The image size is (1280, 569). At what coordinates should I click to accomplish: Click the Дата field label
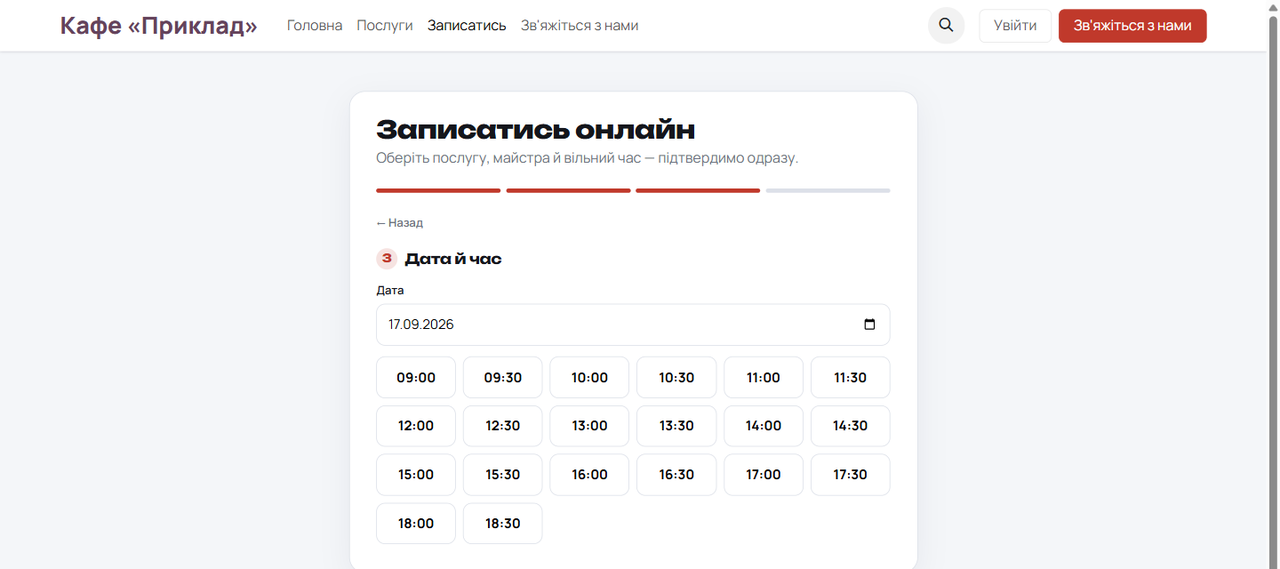coord(390,290)
